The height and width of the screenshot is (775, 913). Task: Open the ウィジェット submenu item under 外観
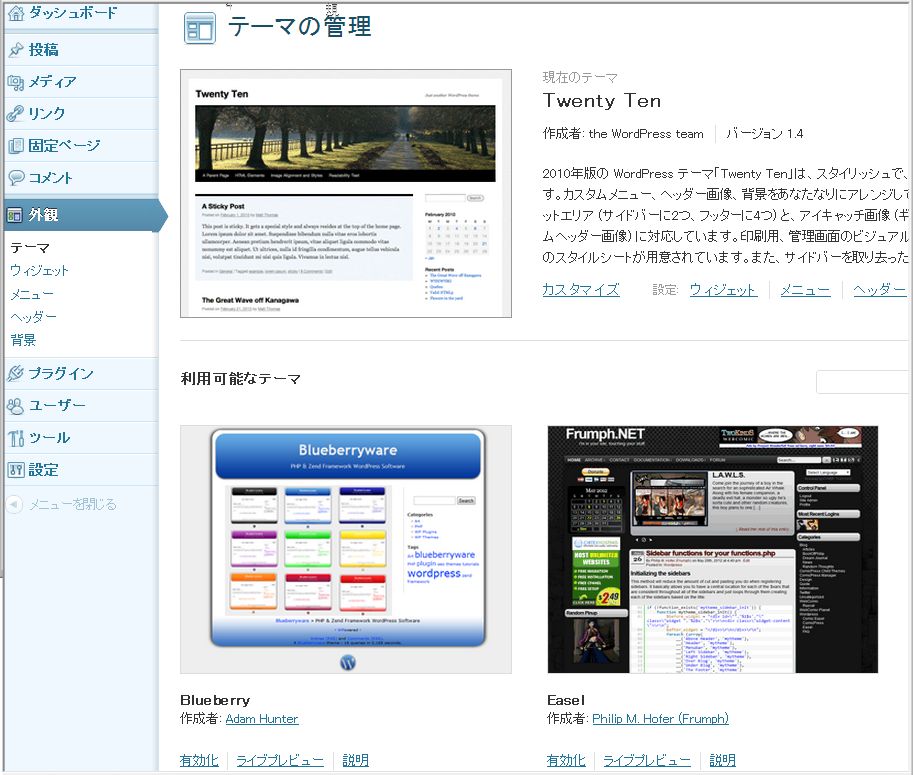point(39,271)
